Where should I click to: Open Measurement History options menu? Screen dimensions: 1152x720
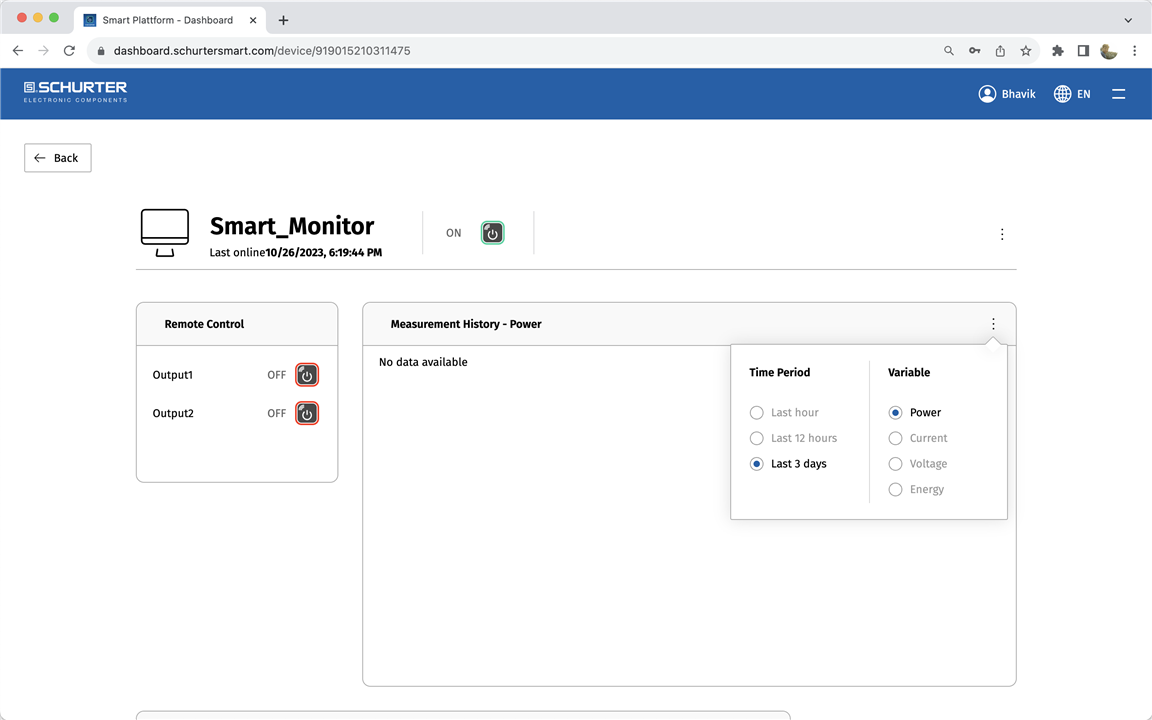point(993,324)
